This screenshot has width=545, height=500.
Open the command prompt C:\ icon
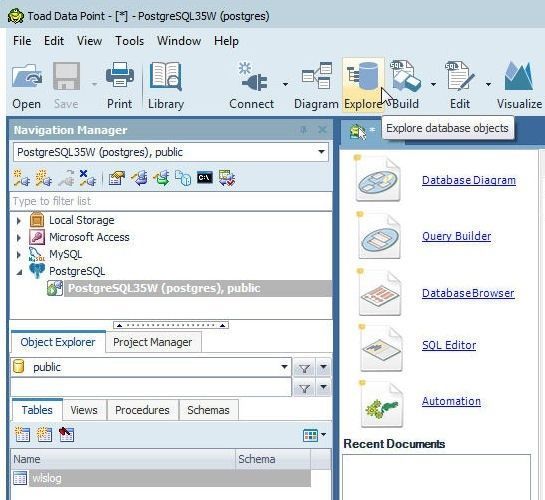205,178
